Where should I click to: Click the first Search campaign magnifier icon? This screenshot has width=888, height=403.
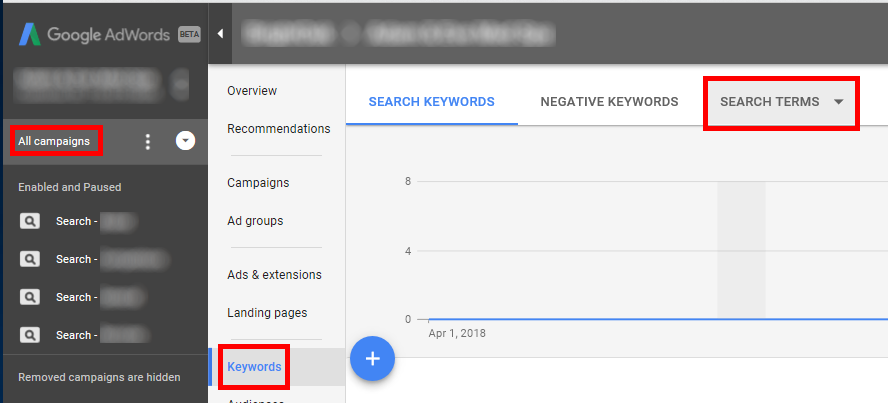tap(30, 221)
